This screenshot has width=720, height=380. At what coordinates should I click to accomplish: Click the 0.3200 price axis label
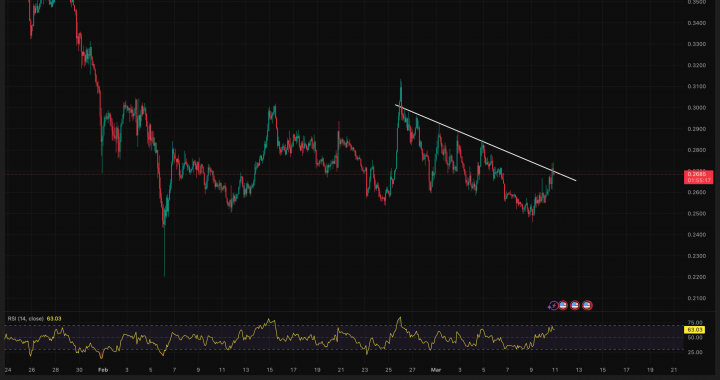(696, 66)
